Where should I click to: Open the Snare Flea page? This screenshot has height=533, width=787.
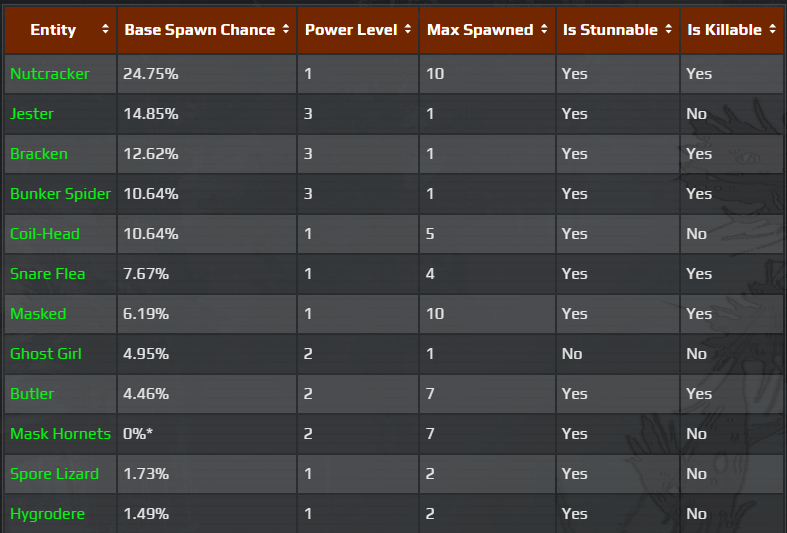pyautogui.click(x=48, y=274)
